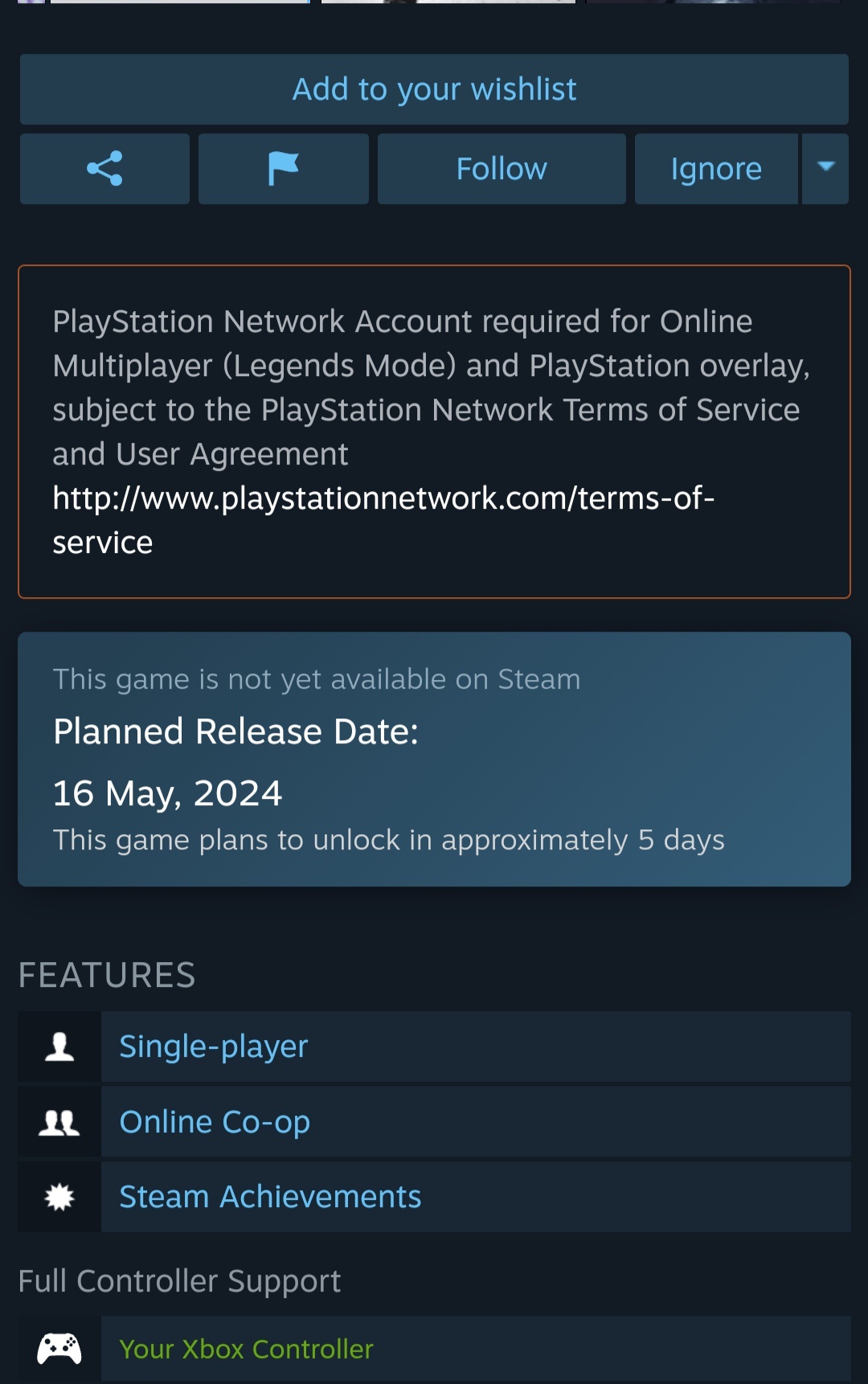Click the Planned Release Date heading
The height and width of the screenshot is (1384, 868).
tap(235, 731)
